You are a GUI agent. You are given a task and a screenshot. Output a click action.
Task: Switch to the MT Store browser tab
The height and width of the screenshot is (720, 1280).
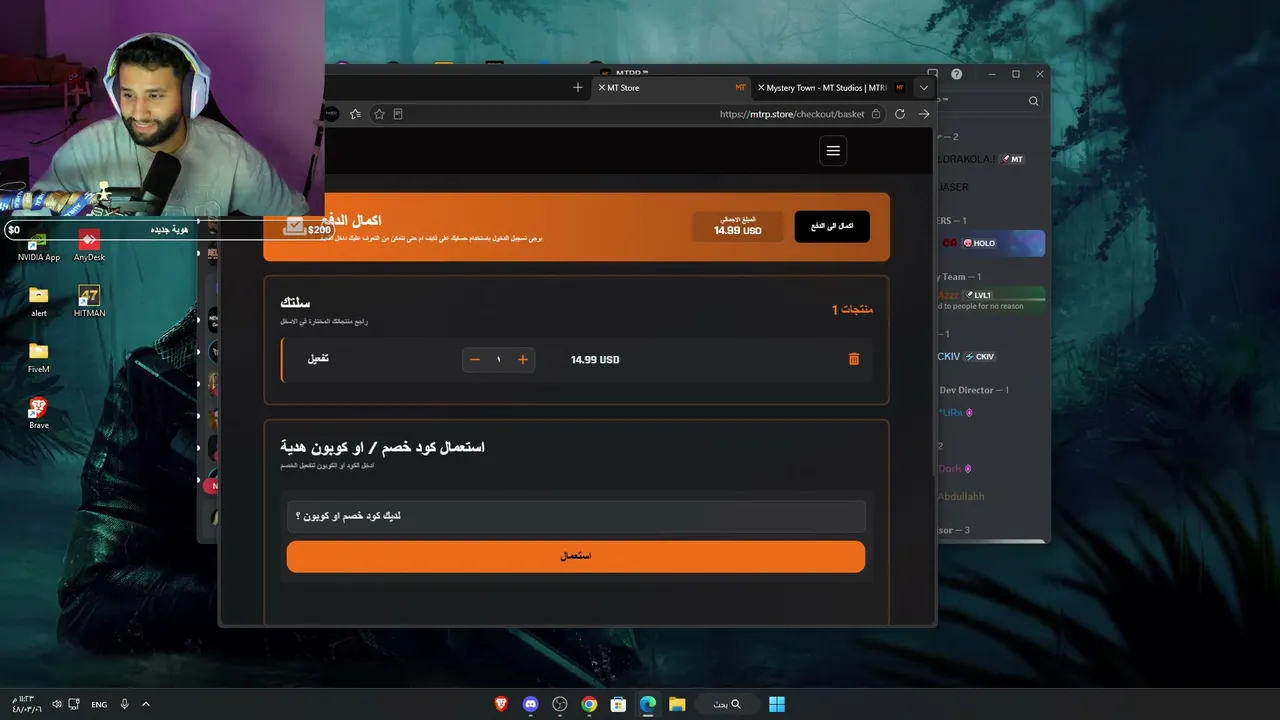coord(671,88)
